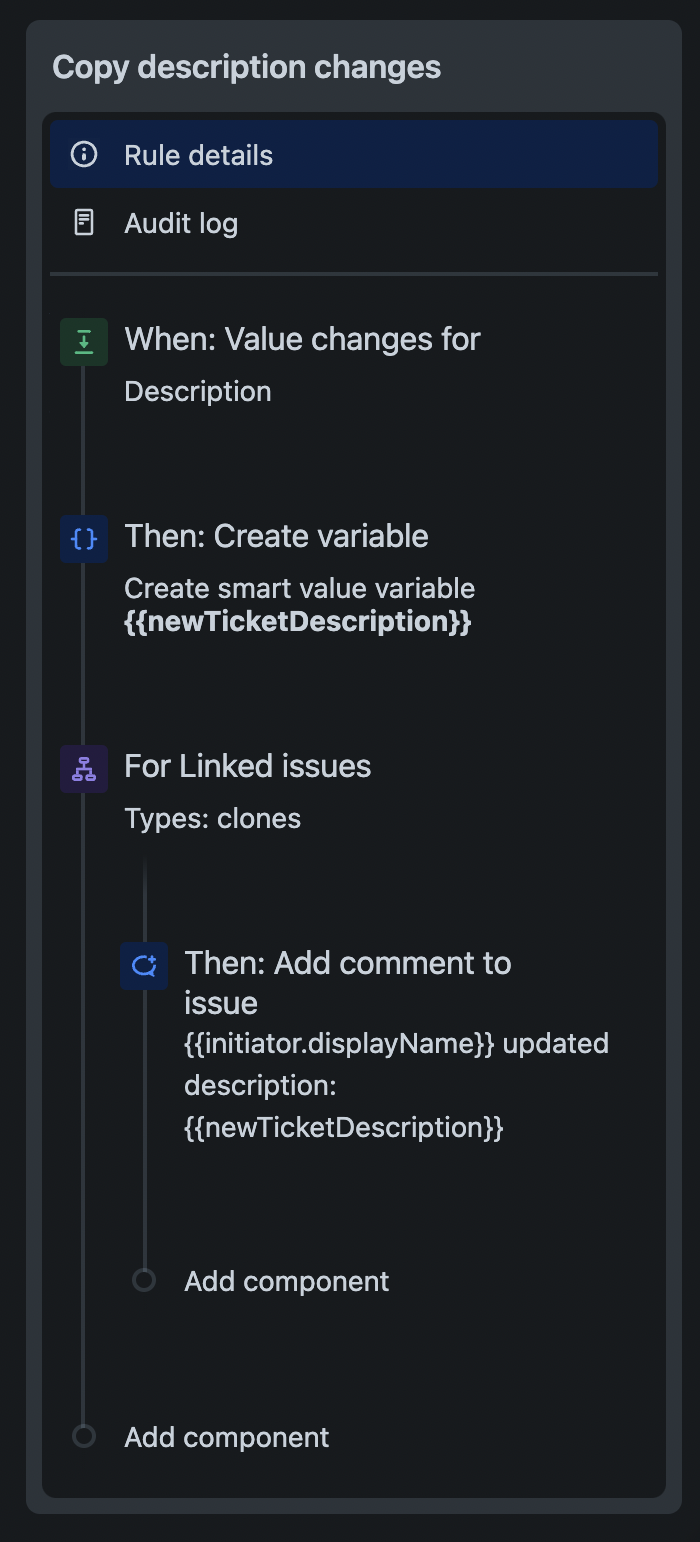Click the Copy description changes rule title

pyautogui.click(x=248, y=67)
